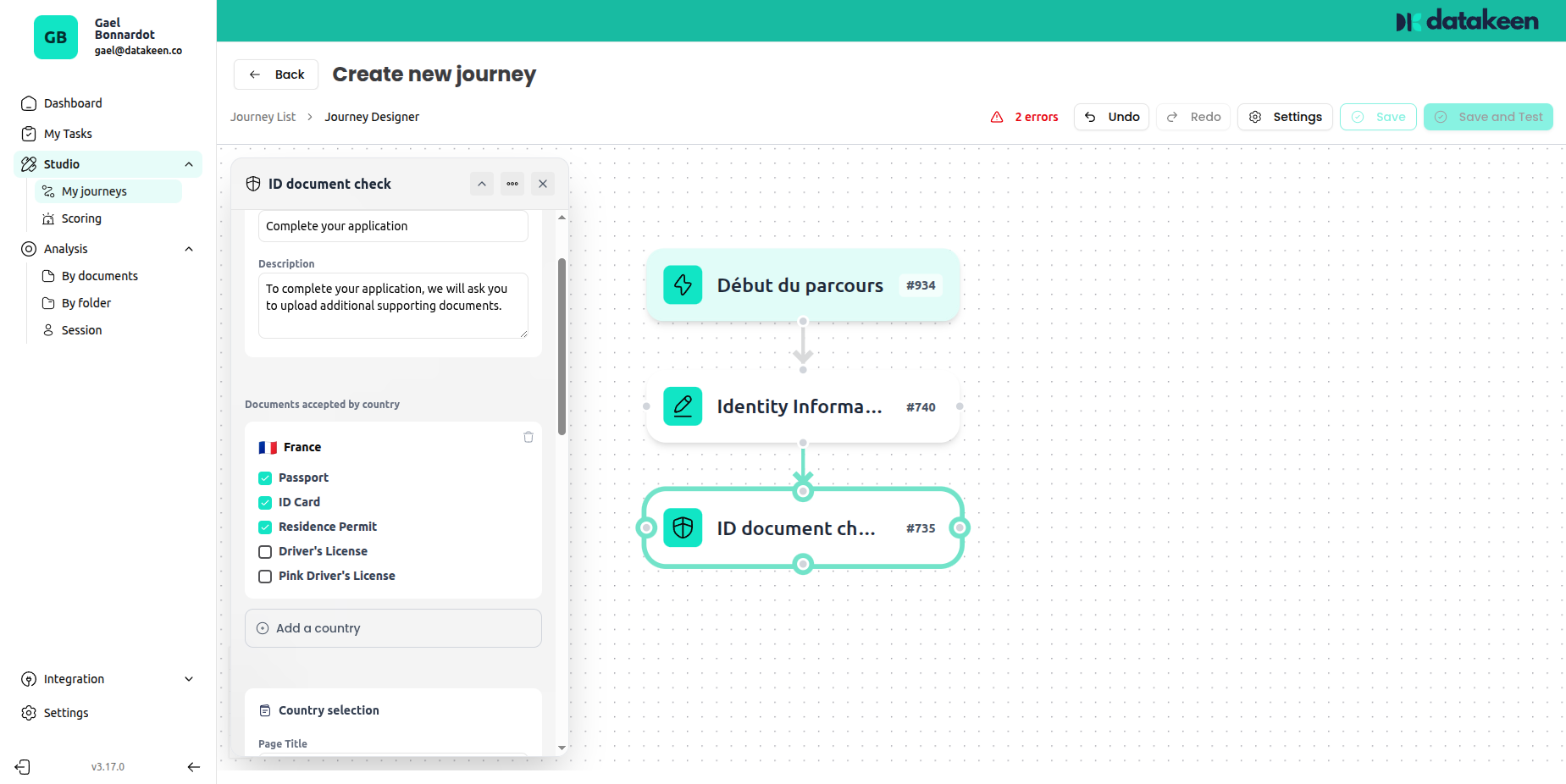This screenshot has width=1566, height=784.
Task: Click the logout icon at bottom left
Action: tap(21, 767)
